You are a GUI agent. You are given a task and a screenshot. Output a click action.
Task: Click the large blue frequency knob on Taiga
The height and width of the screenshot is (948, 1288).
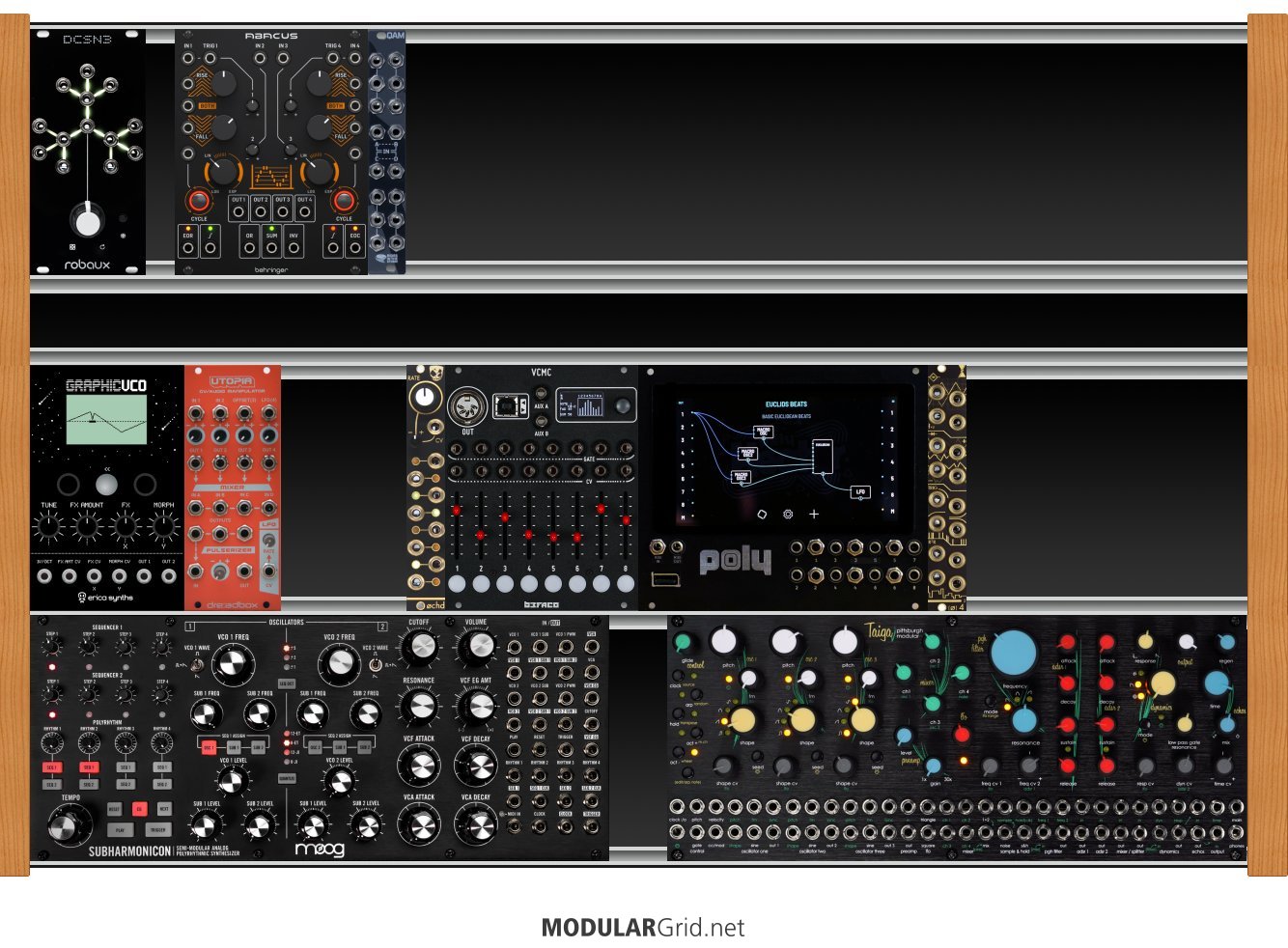pyautogui.click(x=1014, y=654)
